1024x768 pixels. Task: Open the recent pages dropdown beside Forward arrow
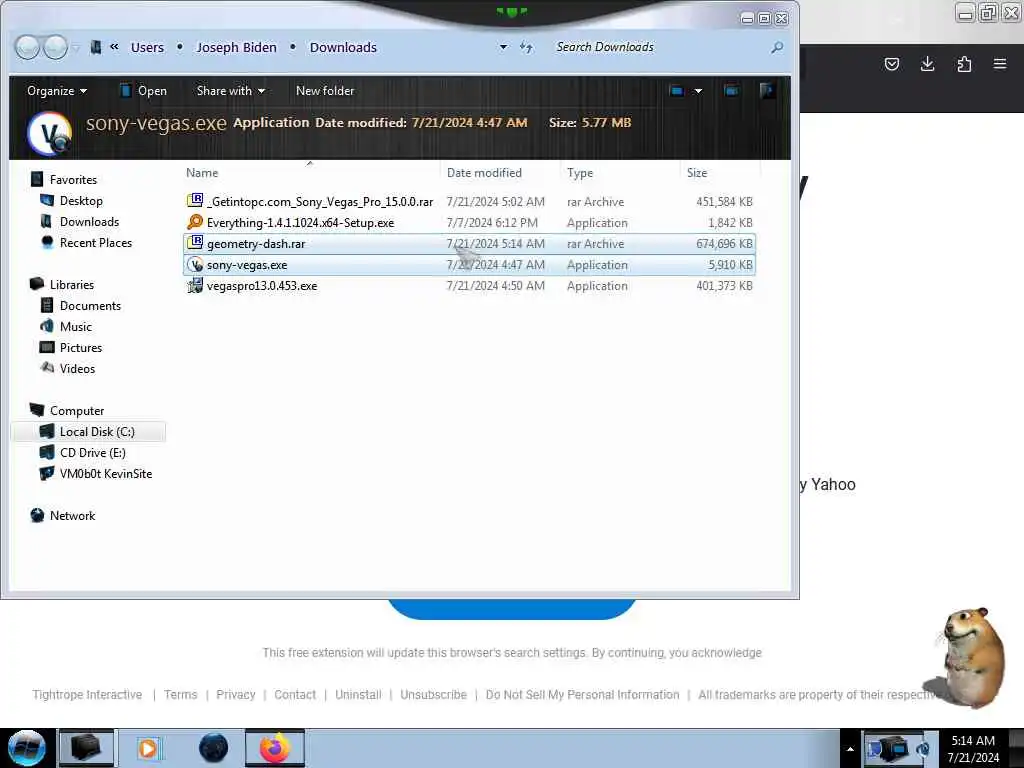(76, 48)
